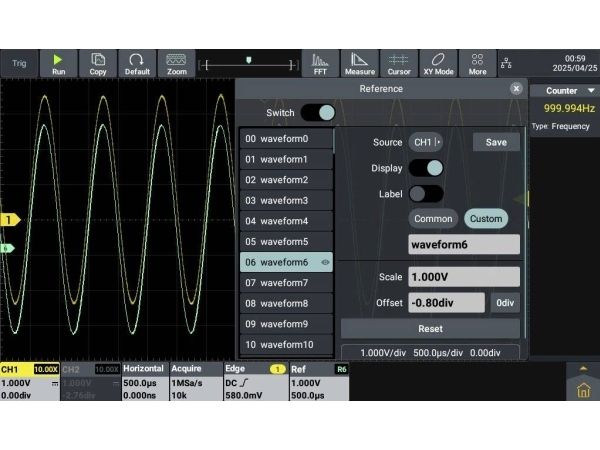Select 03 waveform3 in list
600x450 pixels.
click(286, 201)
